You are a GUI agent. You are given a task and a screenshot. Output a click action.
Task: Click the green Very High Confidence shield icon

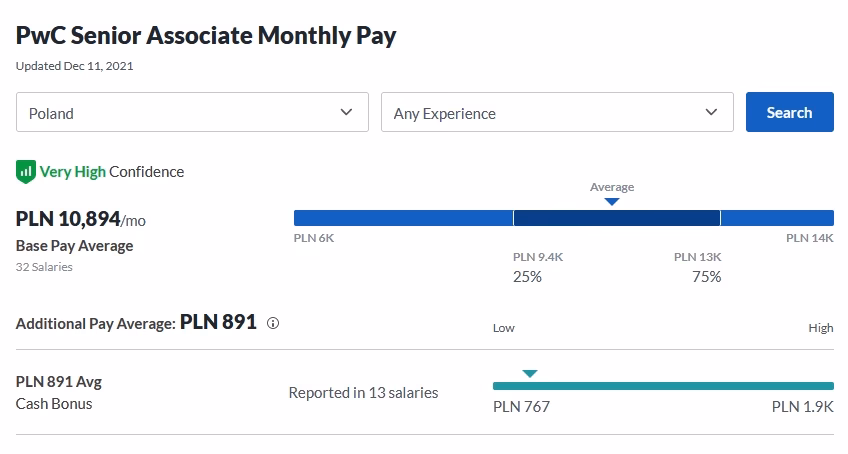click(x=26, y=171)
